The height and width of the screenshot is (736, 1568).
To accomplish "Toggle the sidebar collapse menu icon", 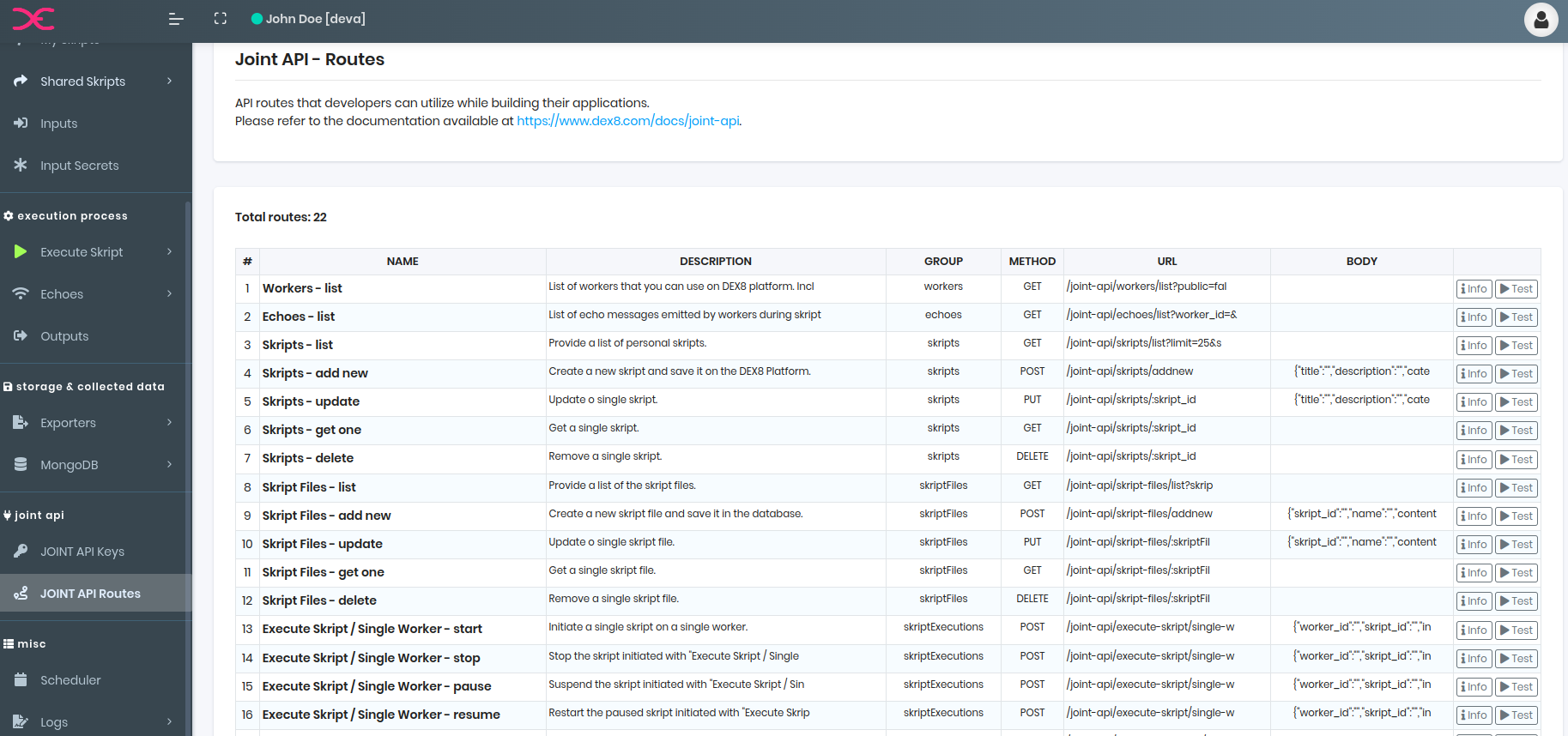I will 176,19.
